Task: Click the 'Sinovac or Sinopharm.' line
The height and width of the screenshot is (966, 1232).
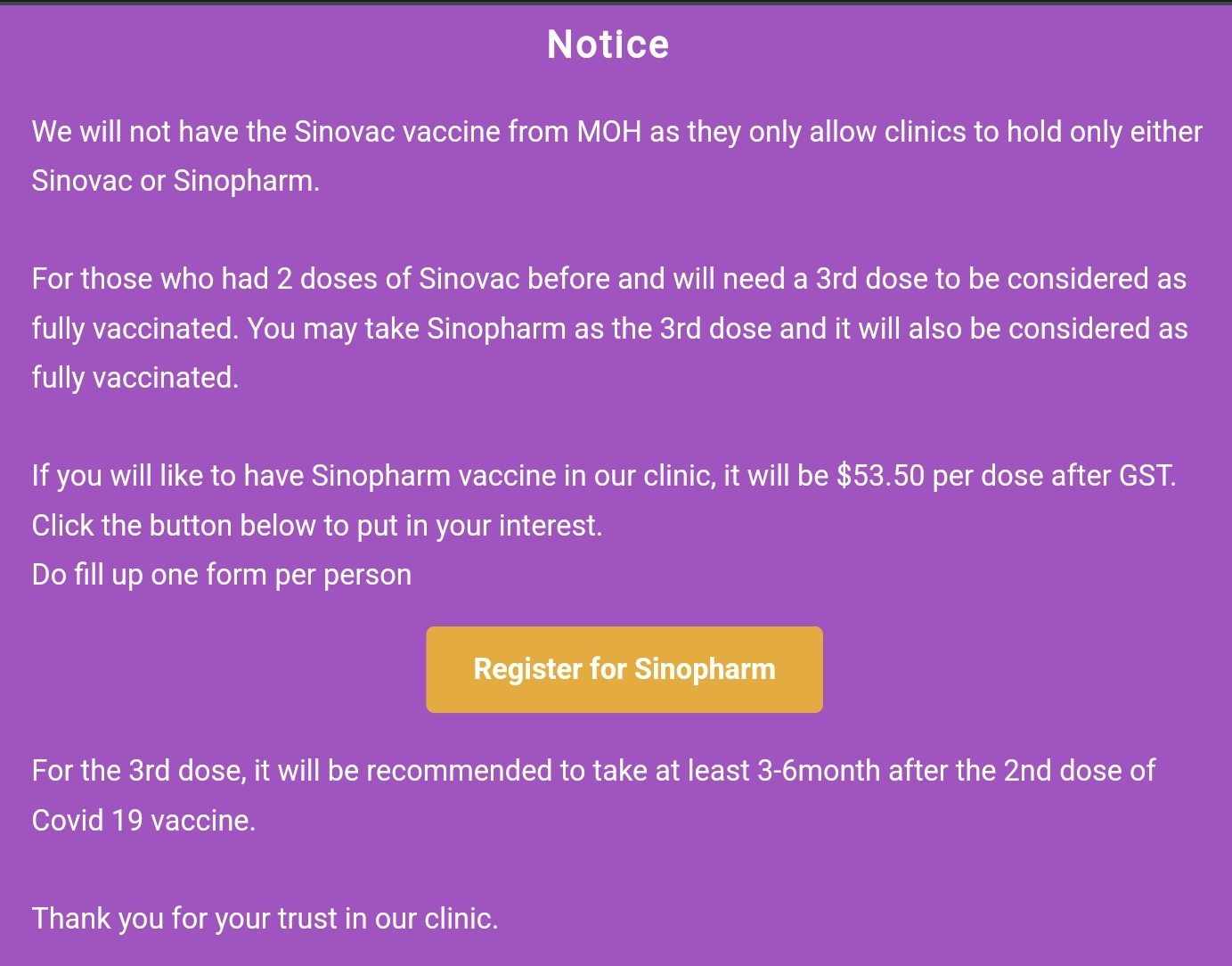Action: (x=175, y=181)
